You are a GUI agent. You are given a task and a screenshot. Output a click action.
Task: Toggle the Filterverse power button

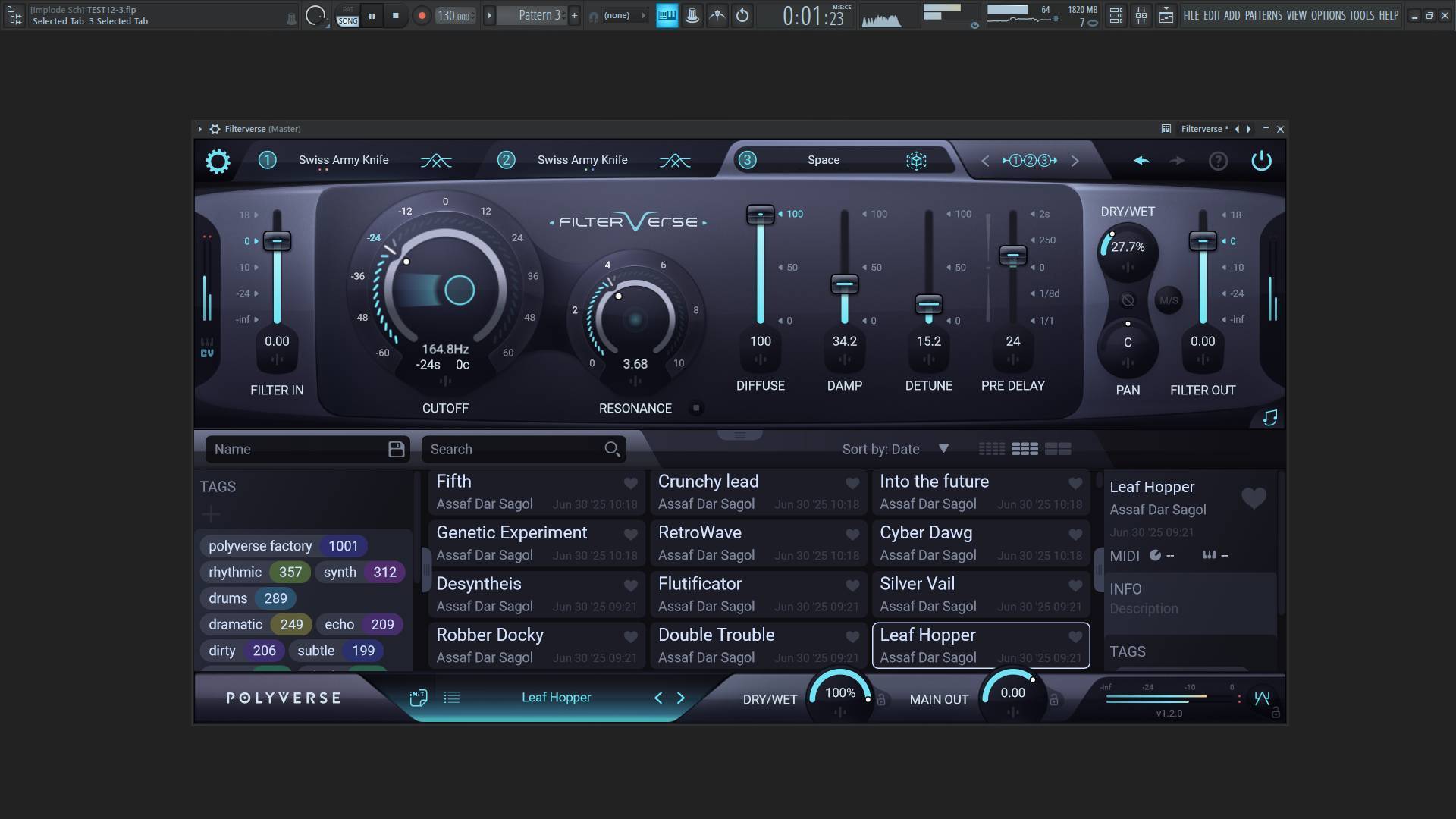coord(1261,161)
